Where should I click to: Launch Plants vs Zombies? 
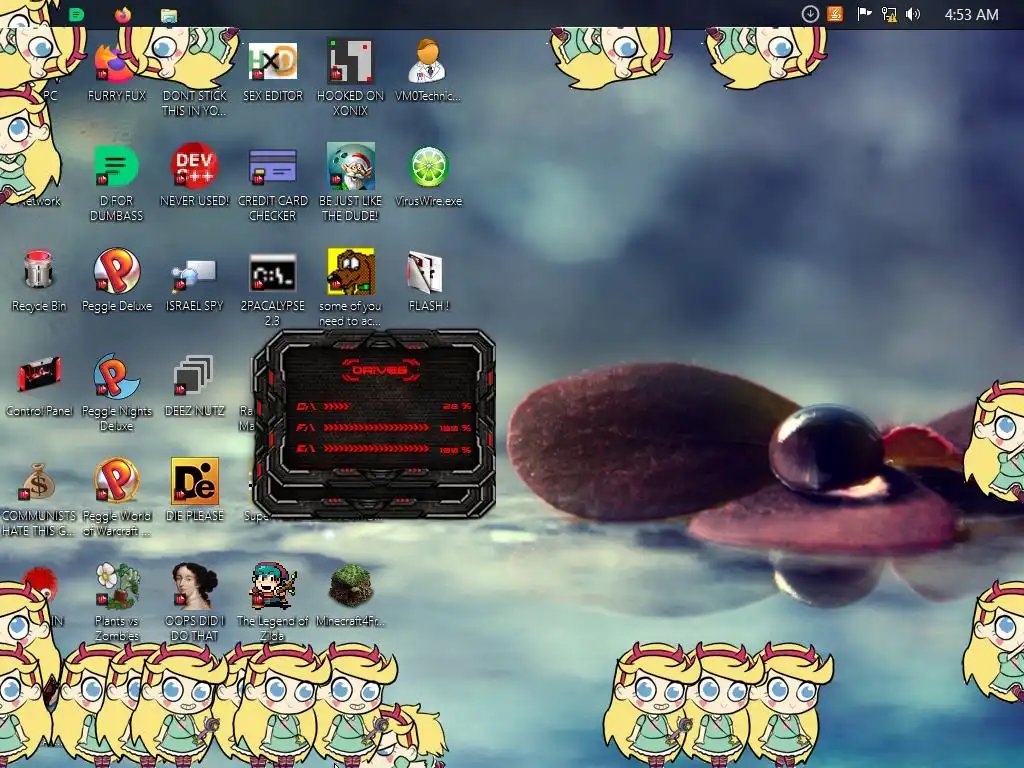pyautogui.click(x=116, y=602)
